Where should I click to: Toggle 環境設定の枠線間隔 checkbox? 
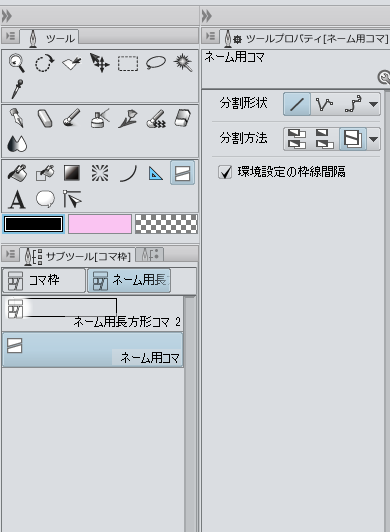[x=225, y=172]
